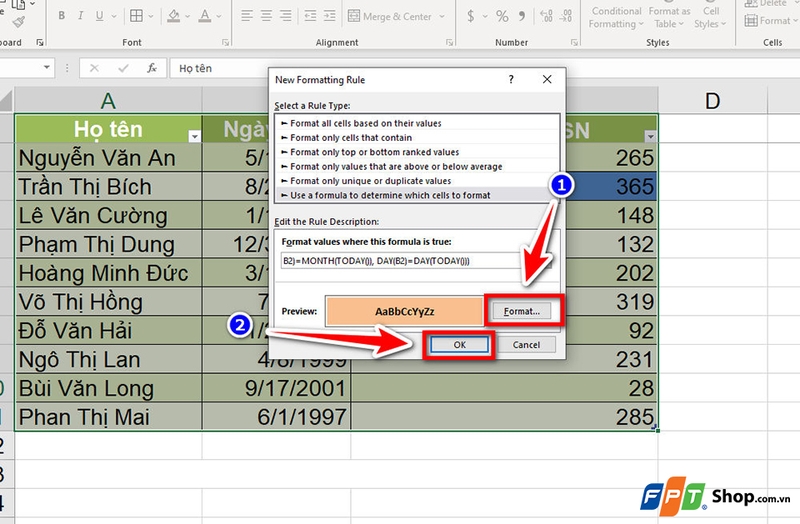Click Increase Decimal icon
This screenshot has width=800, height=524.
[x=546, y=16]
